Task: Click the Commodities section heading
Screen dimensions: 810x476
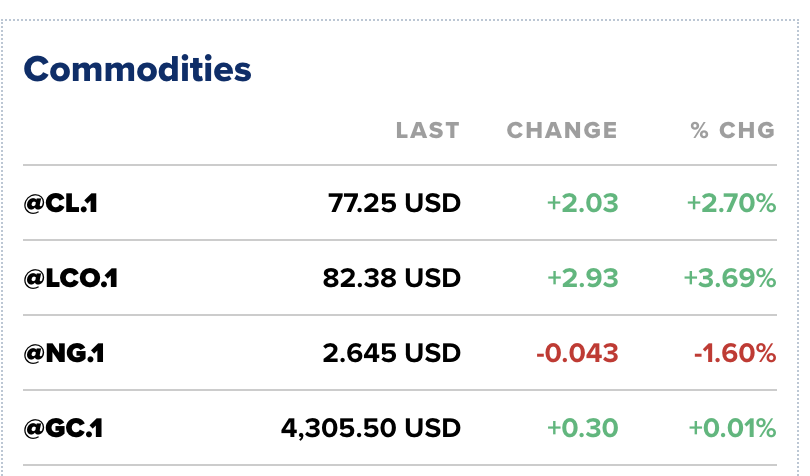Action: (x=137, y=69)
